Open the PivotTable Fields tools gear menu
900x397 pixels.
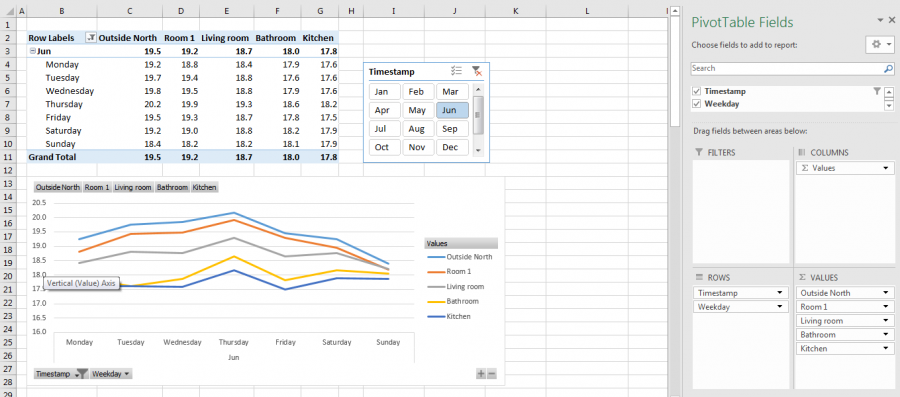[879, 44]
